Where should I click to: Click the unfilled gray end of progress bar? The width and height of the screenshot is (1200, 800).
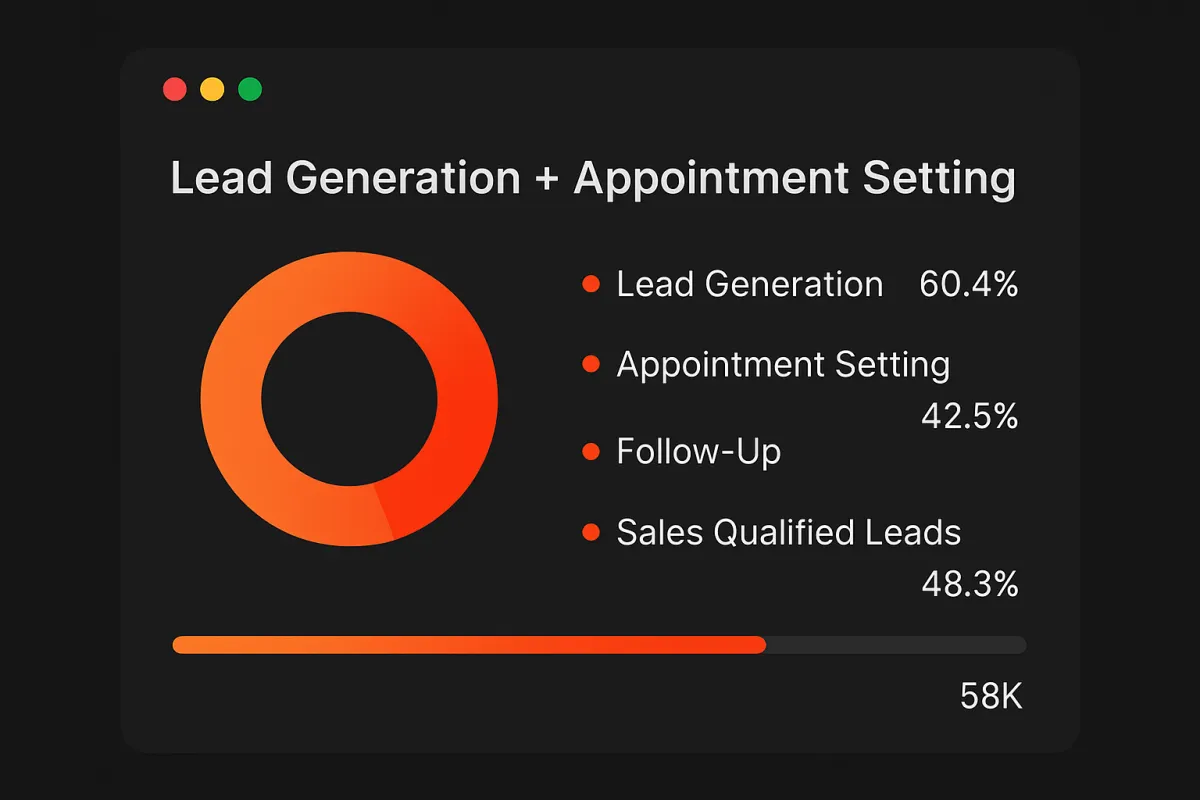pyautogui.click(x=896, y=645)
